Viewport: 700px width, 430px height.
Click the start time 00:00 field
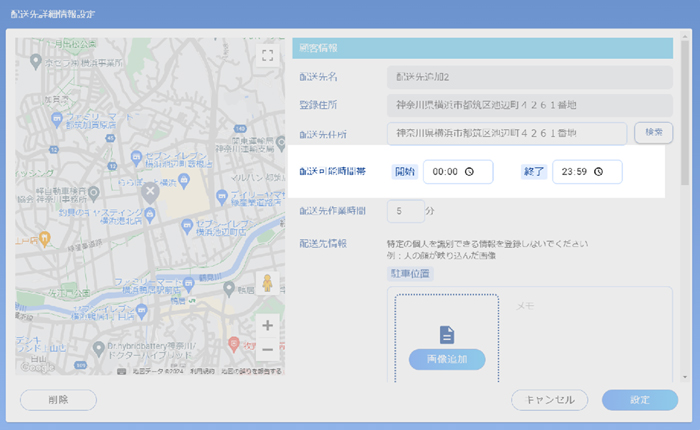pos(458,172)
